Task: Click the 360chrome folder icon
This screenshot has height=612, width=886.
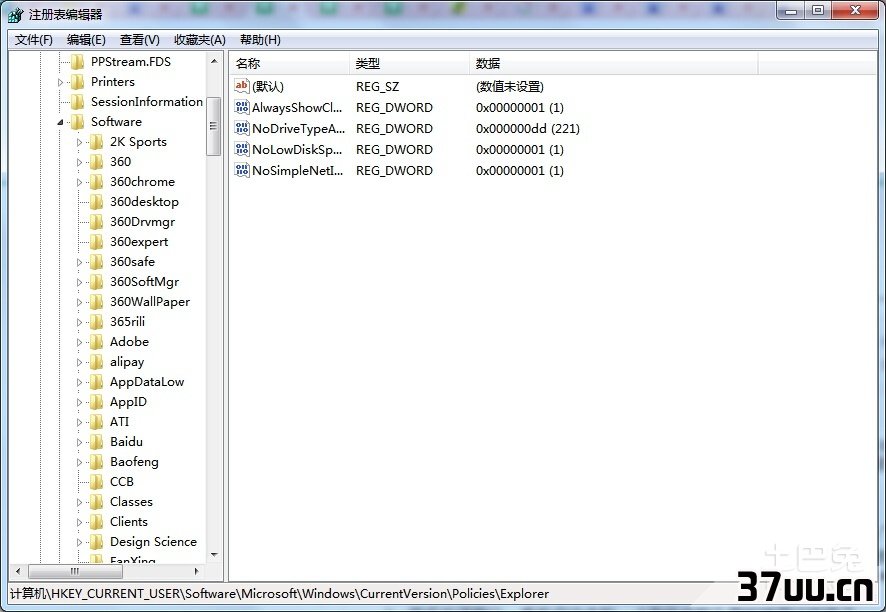Action: [x=97, y=182]
